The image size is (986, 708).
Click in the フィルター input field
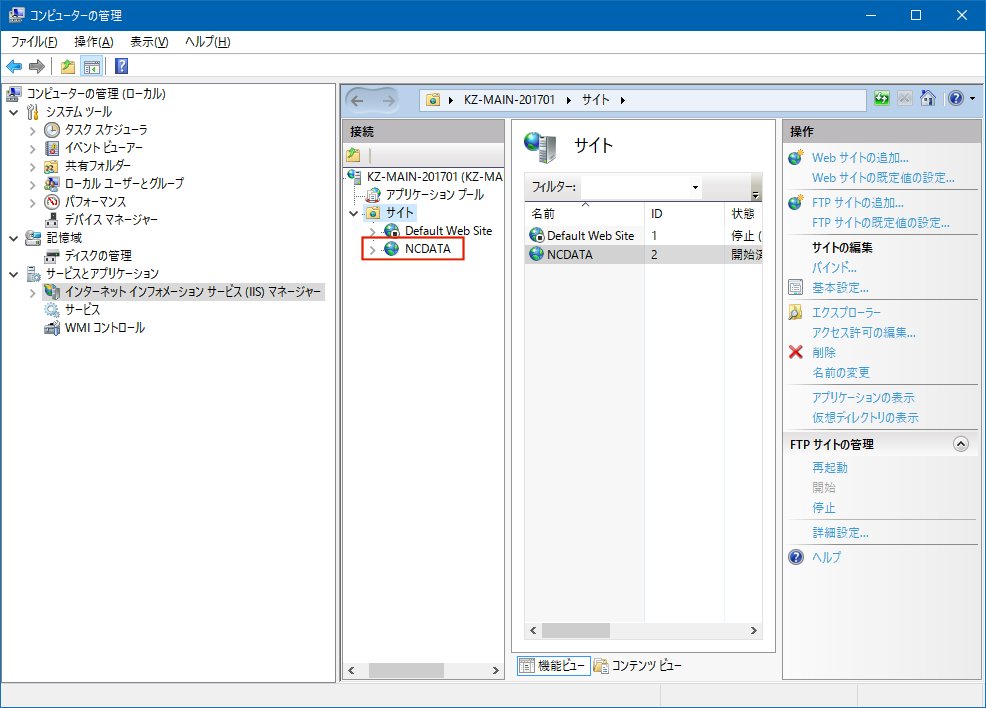(634, 187)
